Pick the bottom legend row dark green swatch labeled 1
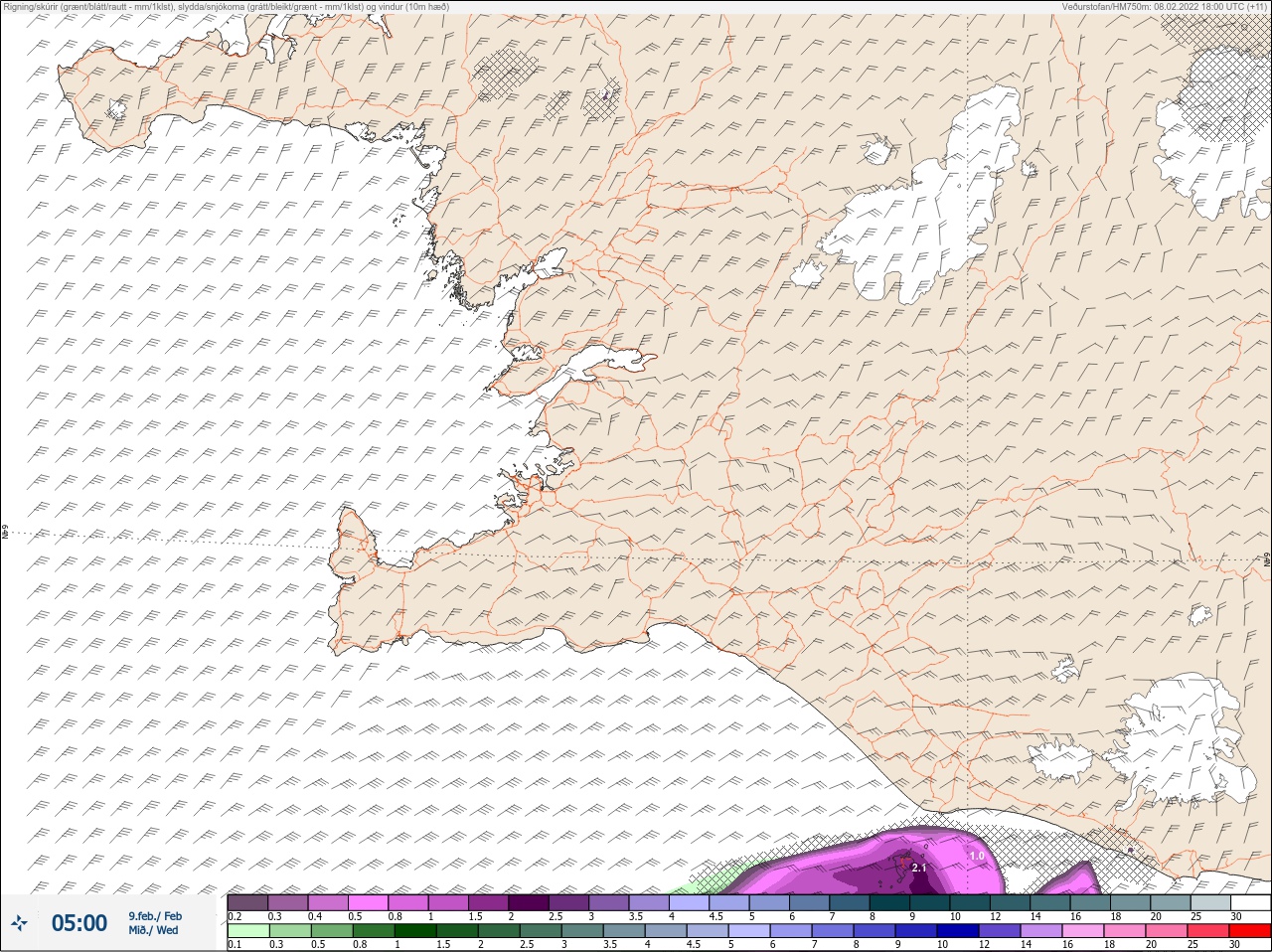The image size is (1272, 952). click(x=415, y=931)
